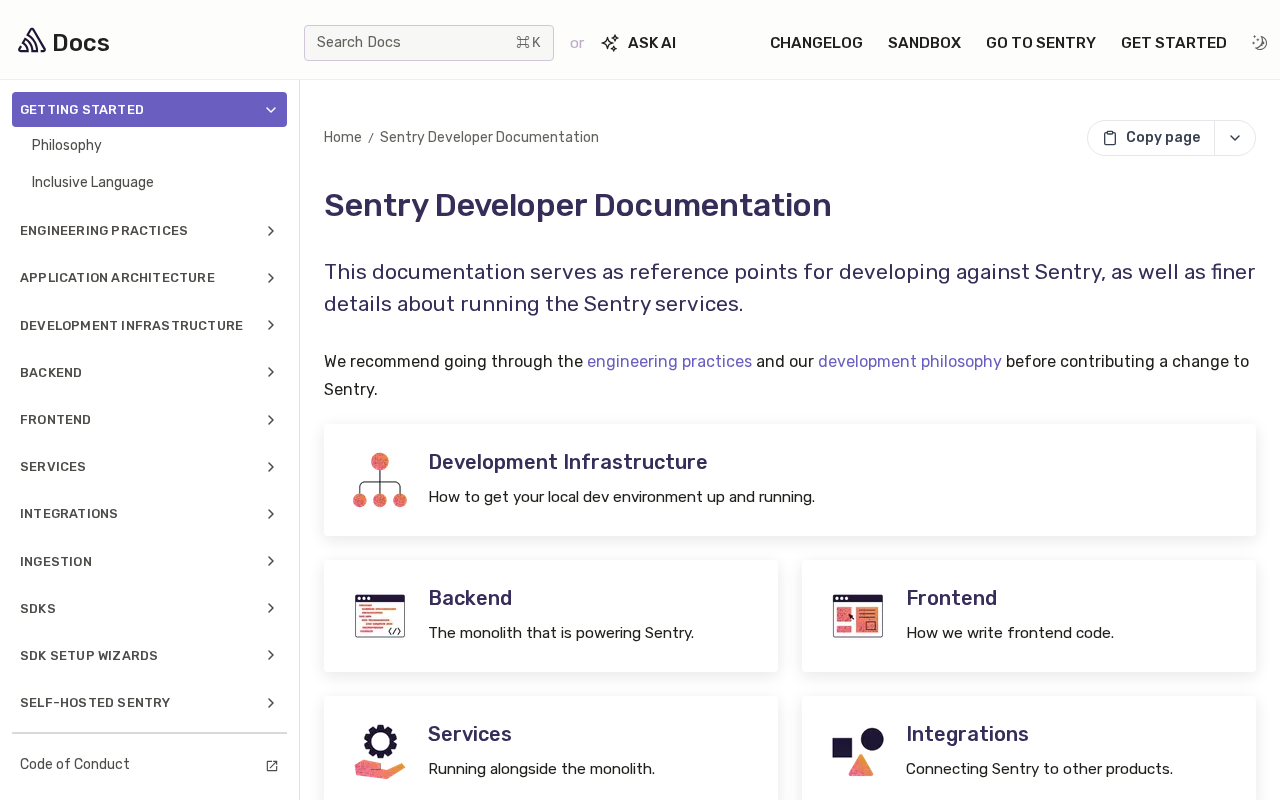1280x800 pixels.
Task: Open the Services card title
Action: tap(470, 734)
